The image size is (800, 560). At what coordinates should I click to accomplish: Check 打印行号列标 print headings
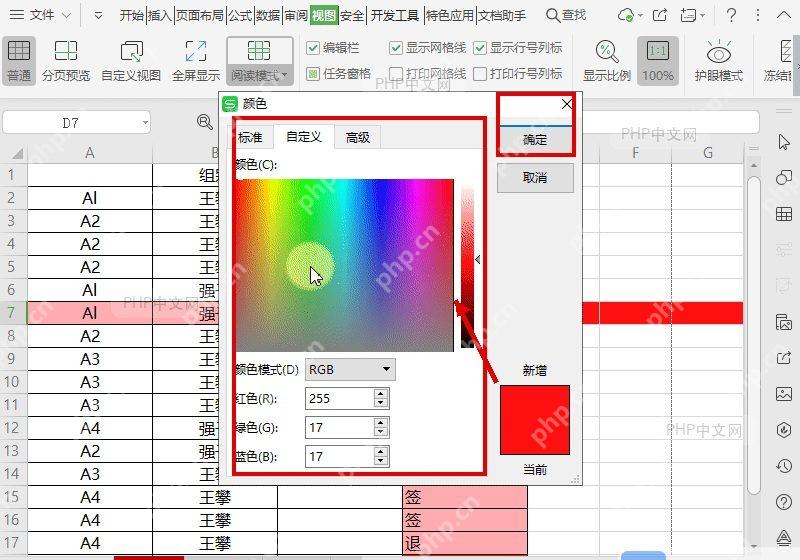(x=480, y=74)
